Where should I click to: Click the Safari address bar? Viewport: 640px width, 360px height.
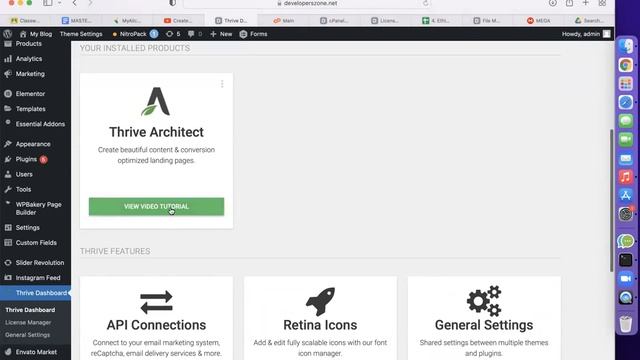307,3
